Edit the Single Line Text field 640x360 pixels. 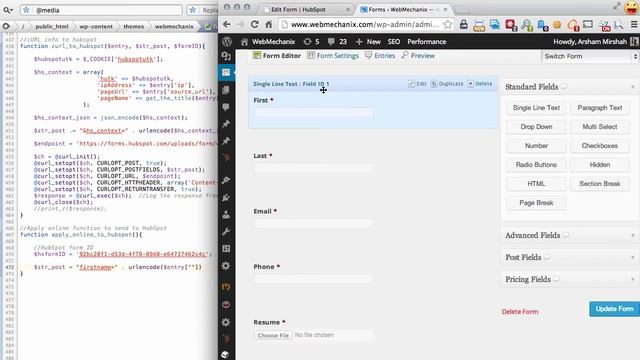coord(418,84)
